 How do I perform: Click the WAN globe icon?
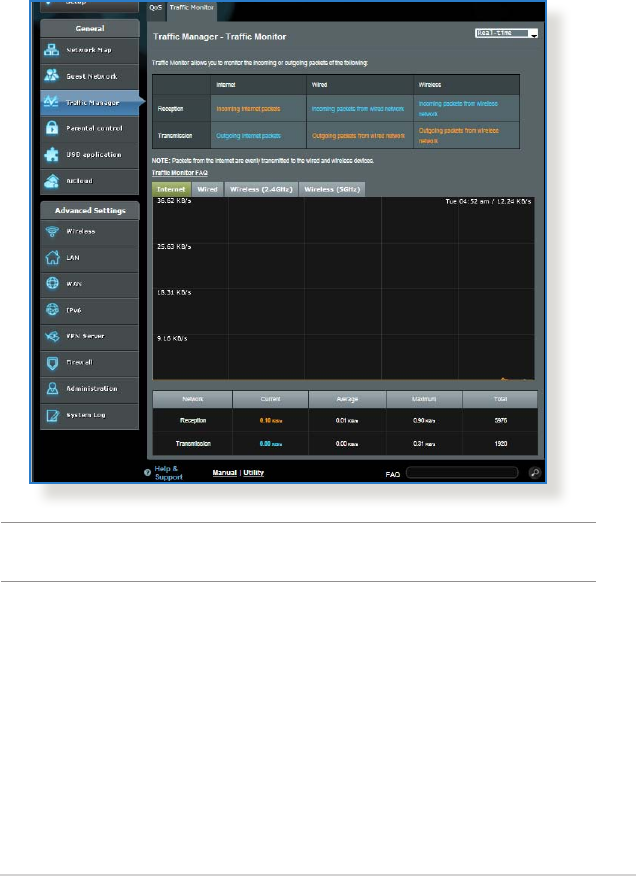(52, 283)
